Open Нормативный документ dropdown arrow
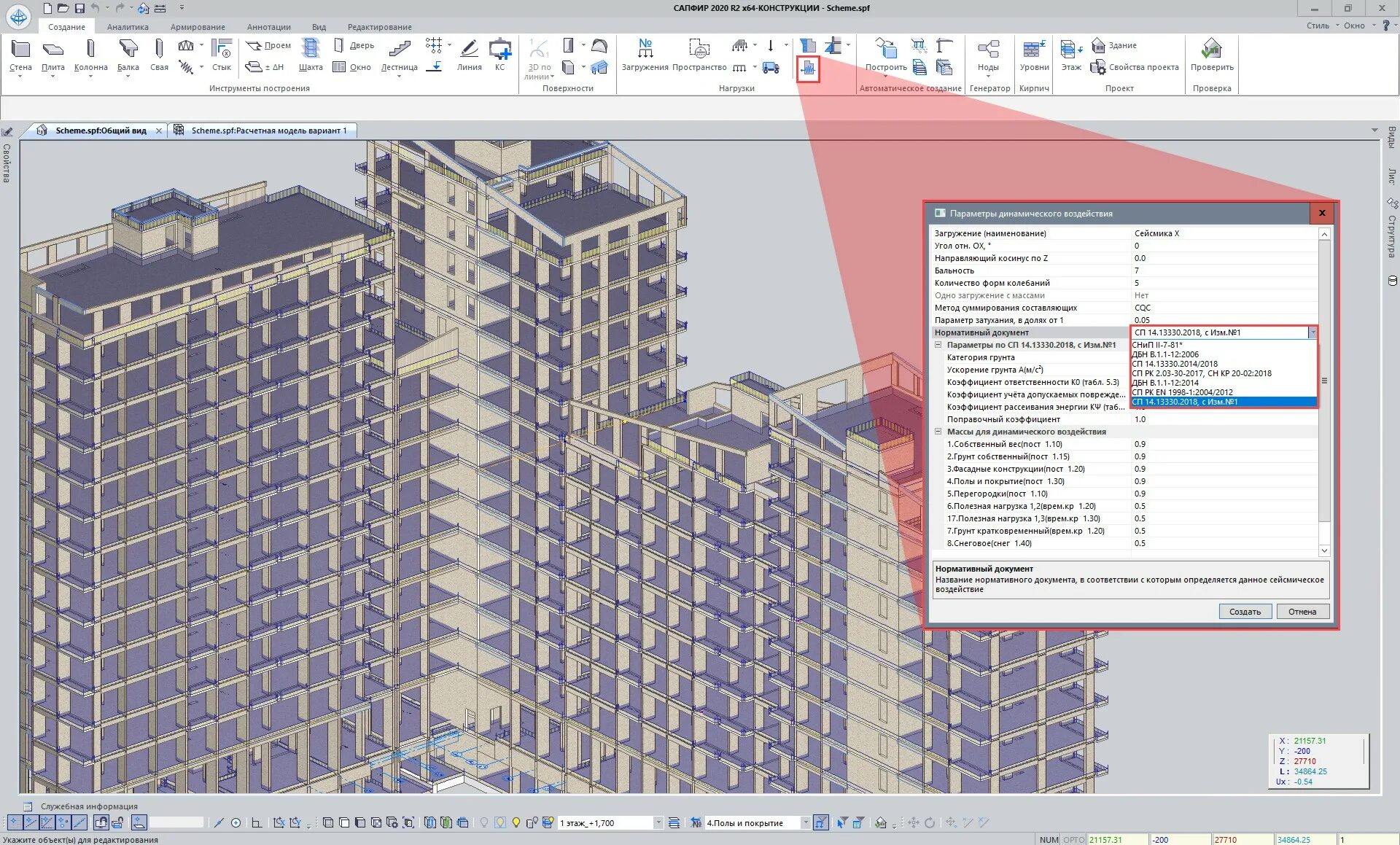 click(x=1312, y=332)
